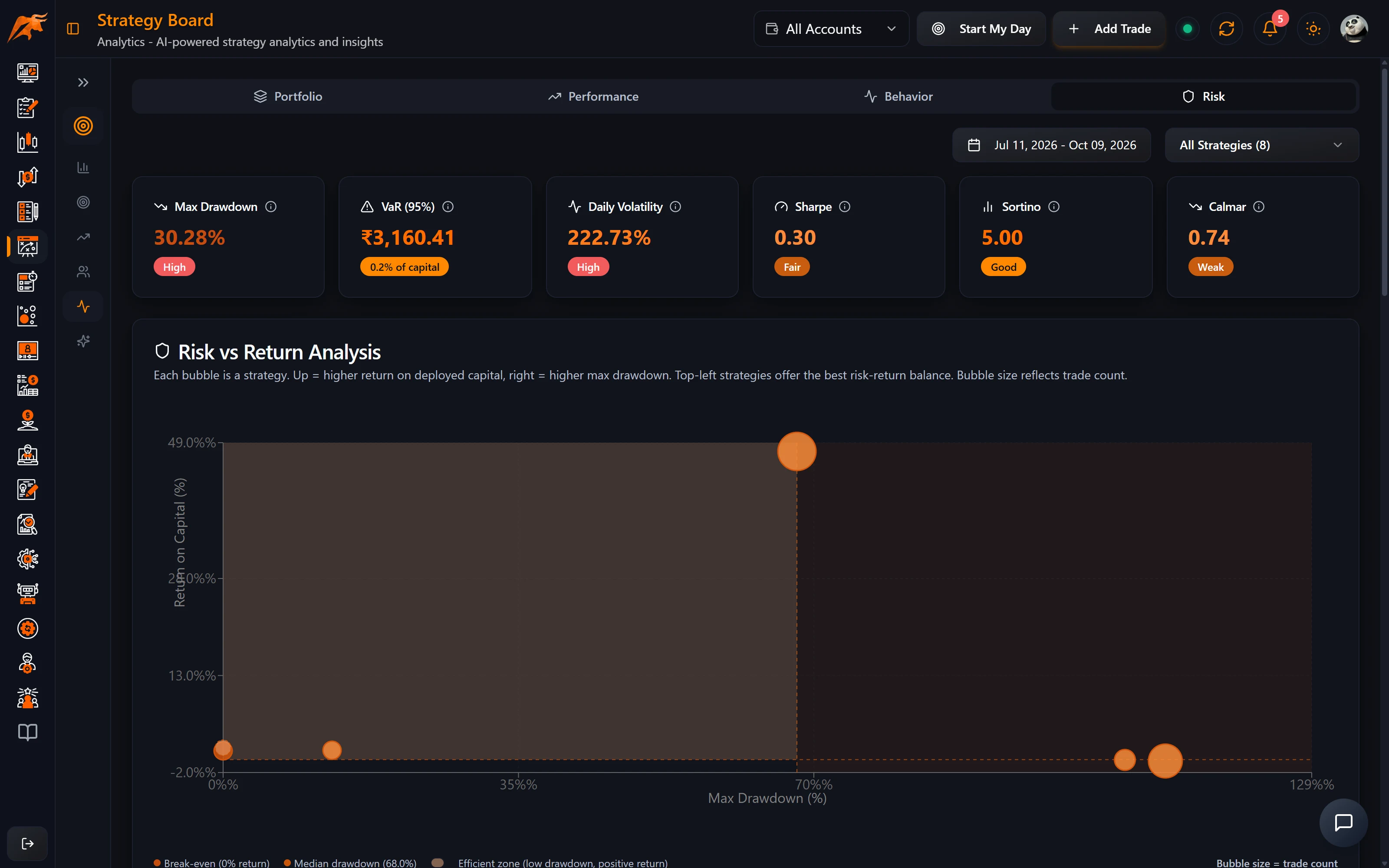
Task: Toggle the light/dark theme sun icon
Action: tap(1313, 29)
